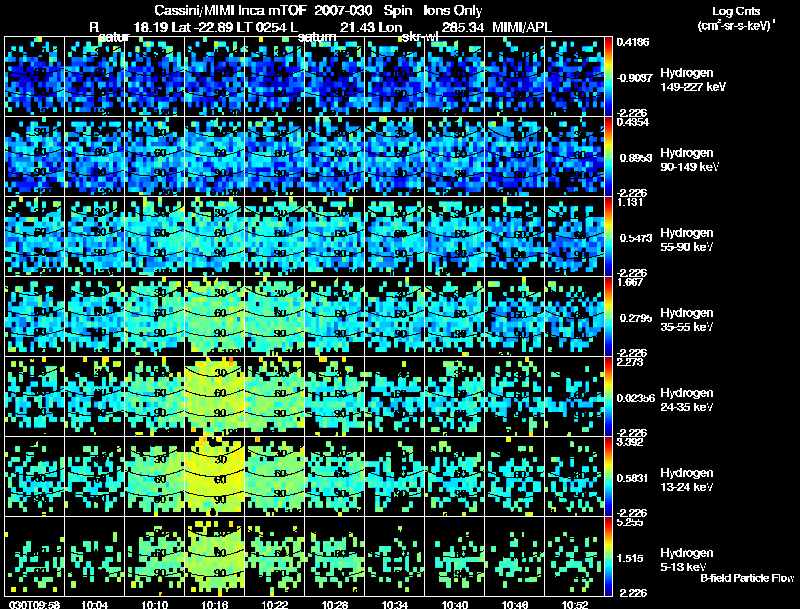Click the 'Hydrogen 5-13 keV' row label
The height and width of the screenshot is (609, 800).
[x=687, y=560]
